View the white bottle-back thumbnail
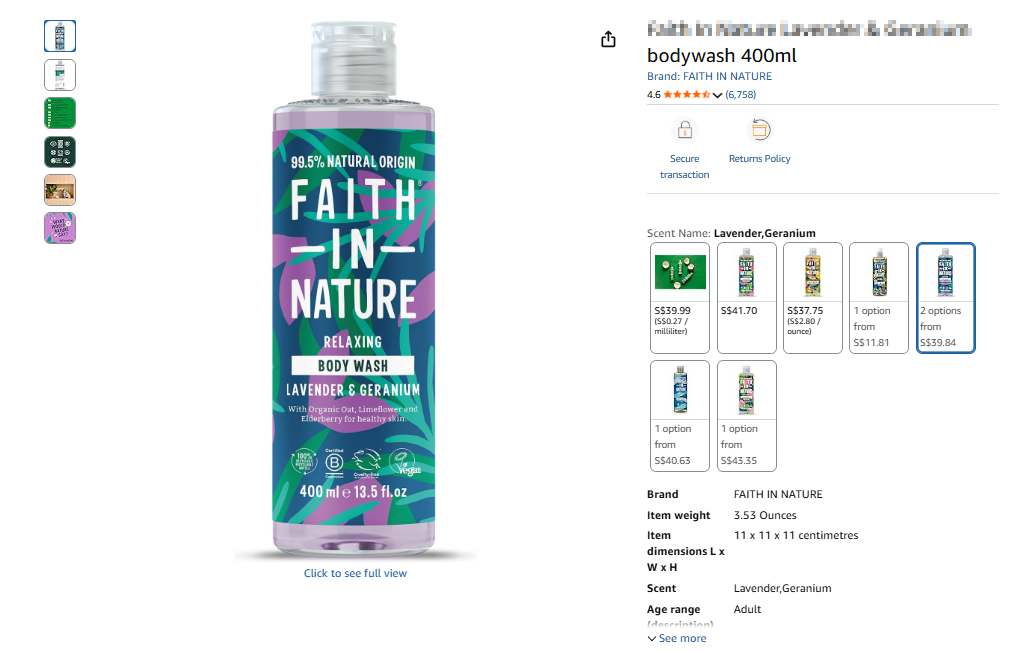Screen dimensions: 1013x652 pos(60,75)
